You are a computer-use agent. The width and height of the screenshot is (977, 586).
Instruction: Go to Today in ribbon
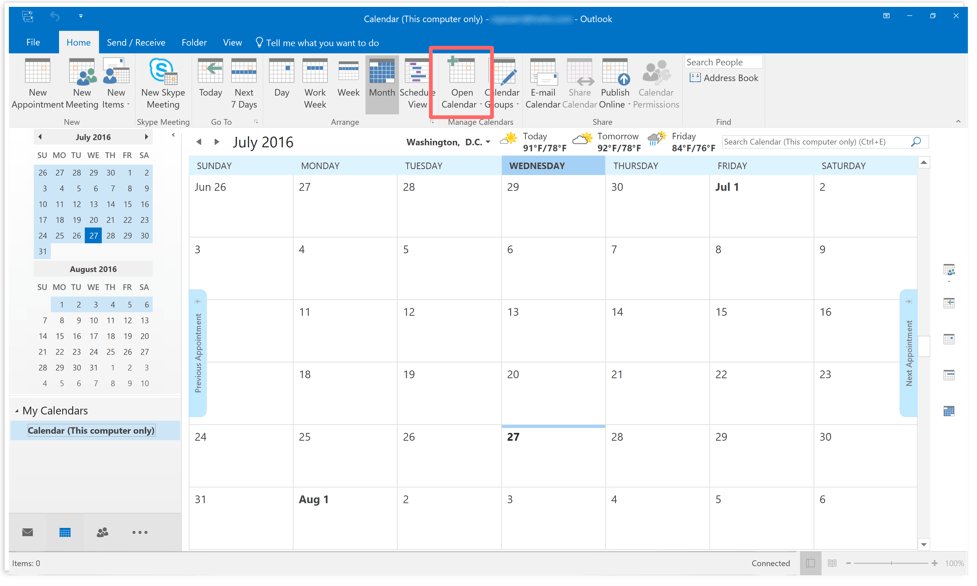tap(210, 79)
